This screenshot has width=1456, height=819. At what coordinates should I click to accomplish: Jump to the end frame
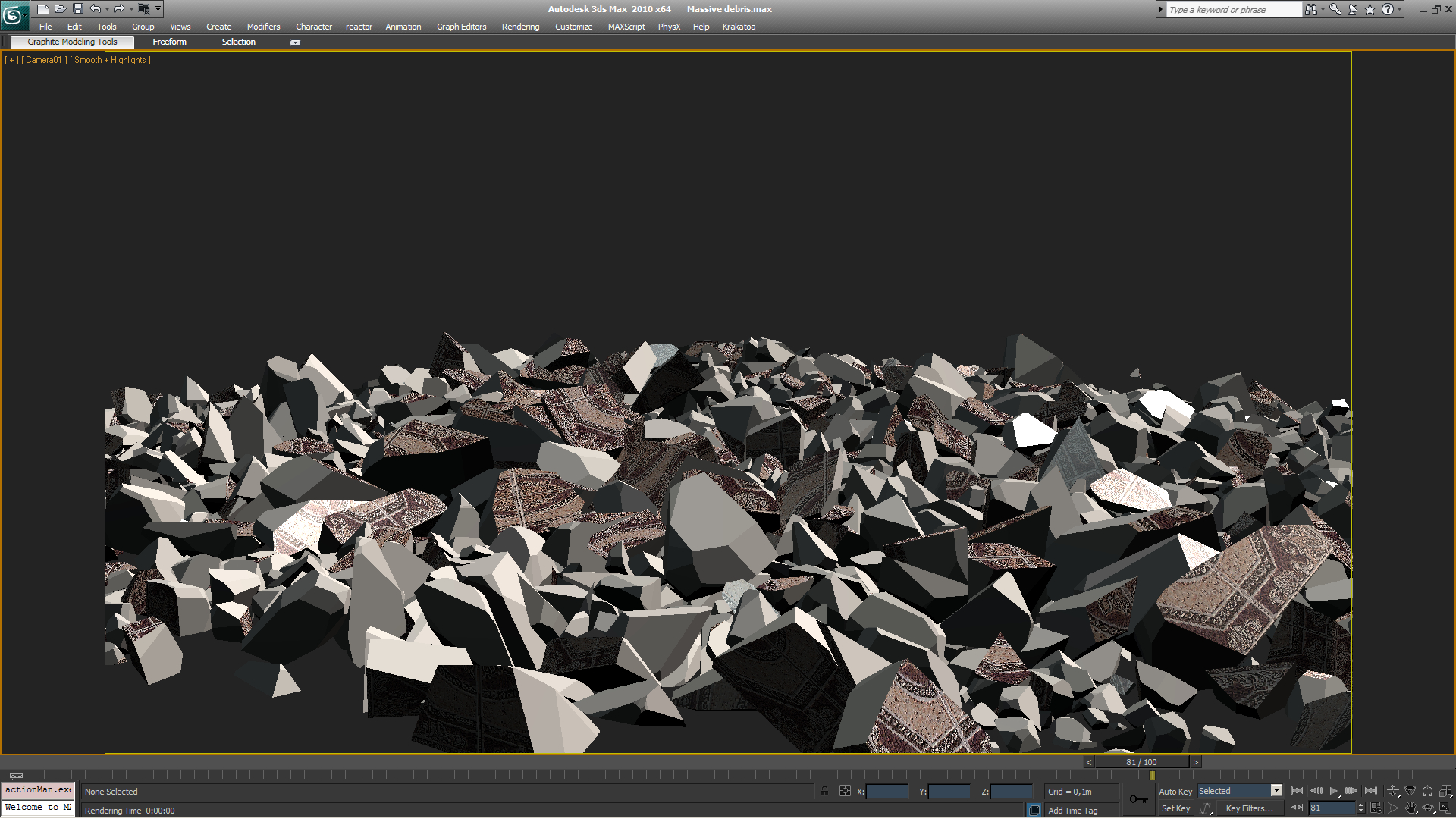1370,791
